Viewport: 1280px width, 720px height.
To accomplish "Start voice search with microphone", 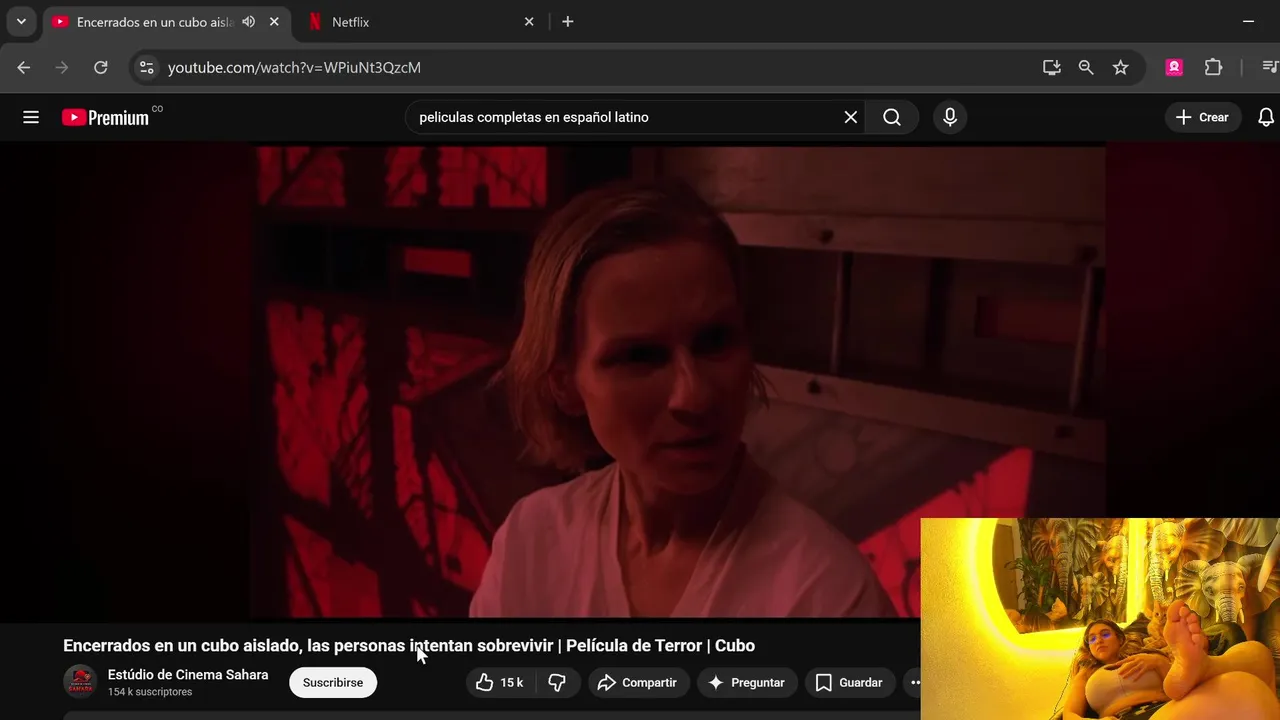I will point(950,118).
